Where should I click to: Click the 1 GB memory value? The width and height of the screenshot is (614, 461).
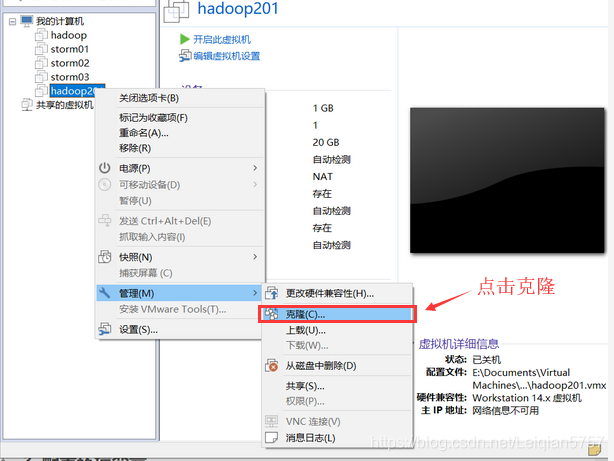[323, 108]
